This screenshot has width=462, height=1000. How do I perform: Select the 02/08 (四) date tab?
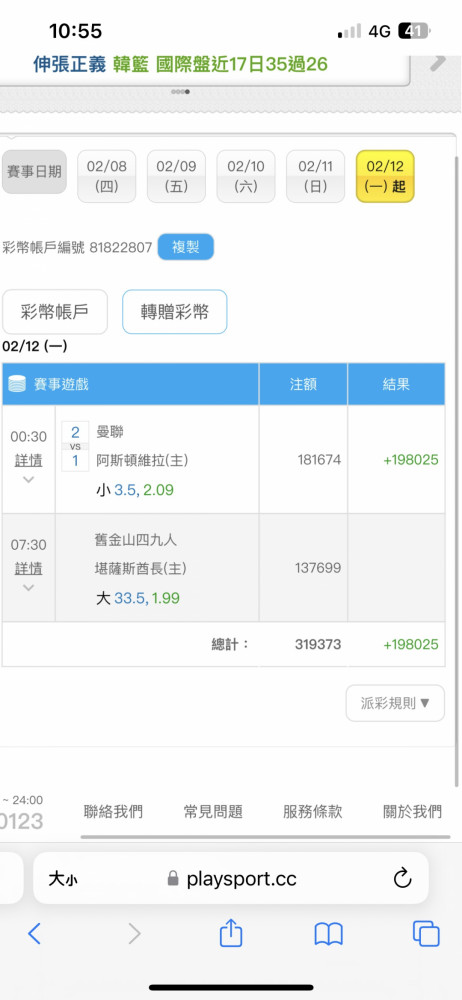click(107, 176)
